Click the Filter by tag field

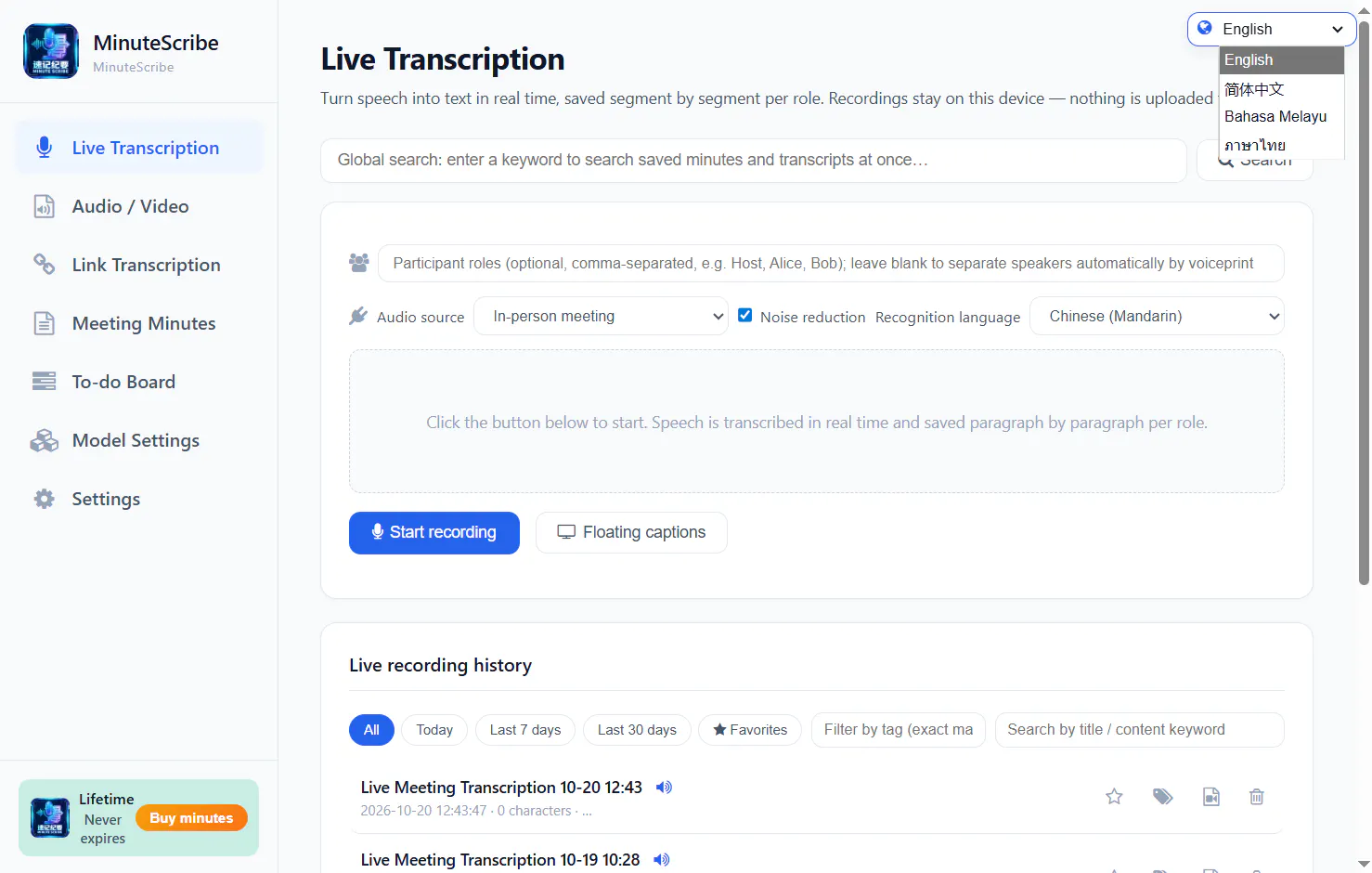(899, 730)
